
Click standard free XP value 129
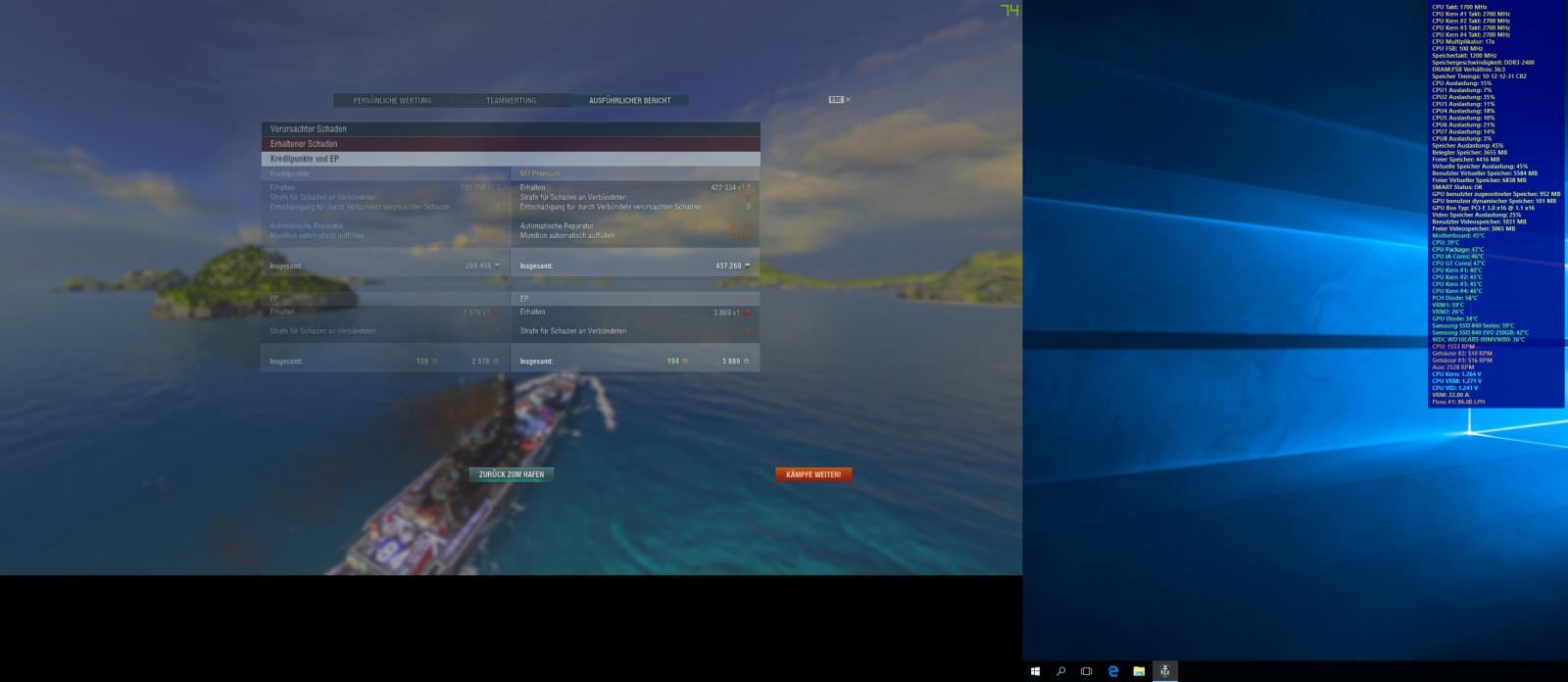pyautogui.click(x=422, y=362)
